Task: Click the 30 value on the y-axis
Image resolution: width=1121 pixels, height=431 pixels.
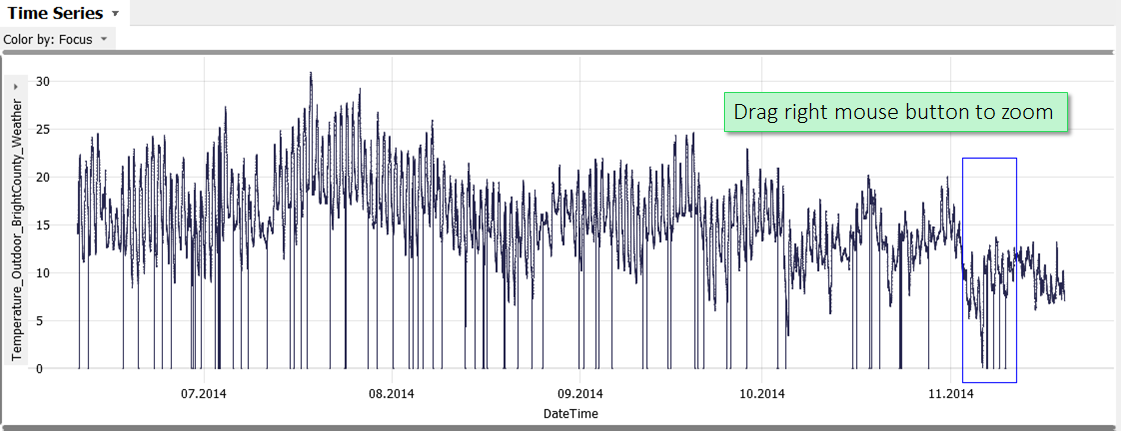Action: 42,81
